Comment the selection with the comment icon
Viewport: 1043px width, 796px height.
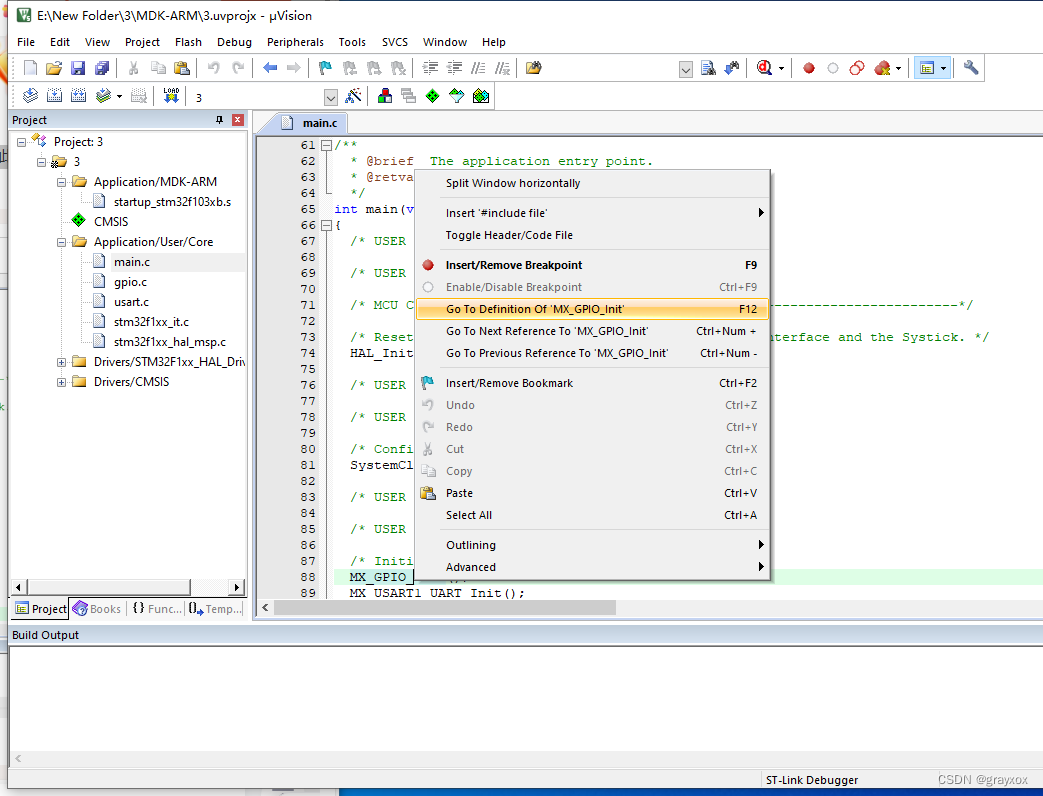coord(478,68)
